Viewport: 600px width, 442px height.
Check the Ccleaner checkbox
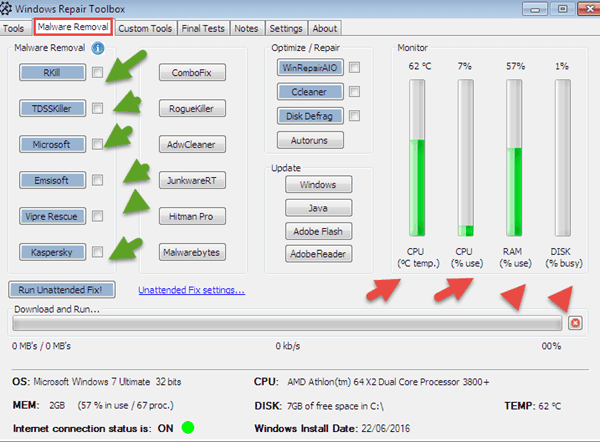click(355, 91)
